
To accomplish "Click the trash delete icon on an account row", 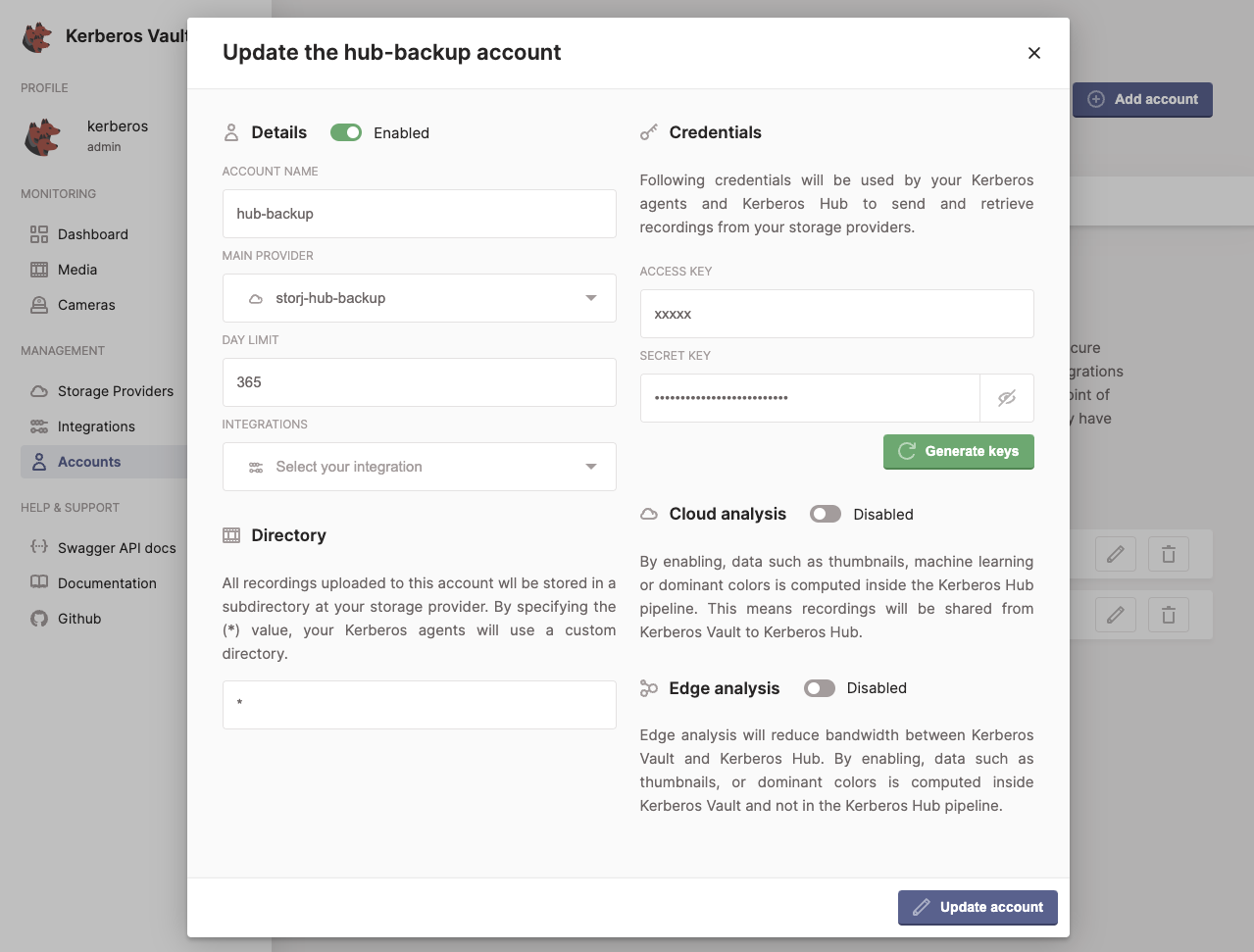I will (1168, 554).
